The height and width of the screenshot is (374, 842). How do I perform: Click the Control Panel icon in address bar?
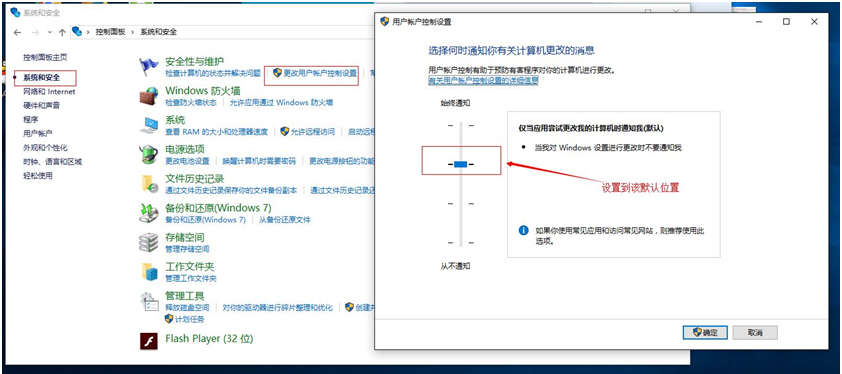click(x=77, y=32)
